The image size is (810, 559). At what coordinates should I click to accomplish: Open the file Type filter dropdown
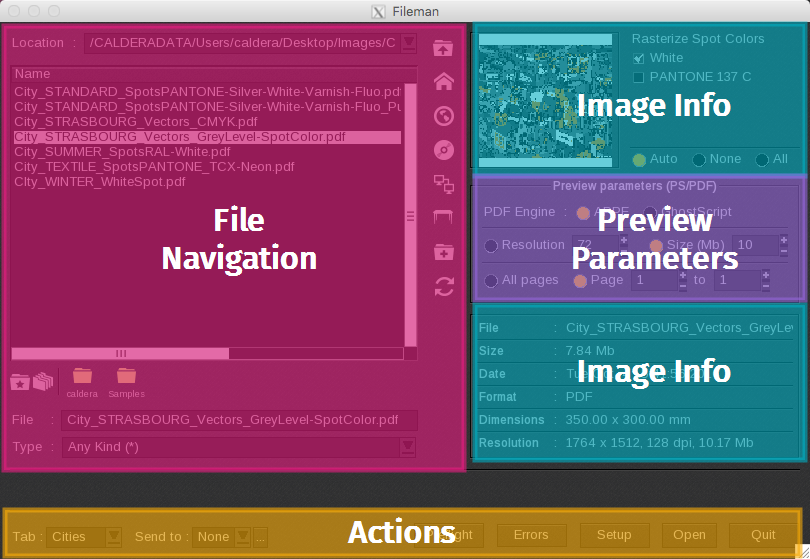tap(407, 447)
